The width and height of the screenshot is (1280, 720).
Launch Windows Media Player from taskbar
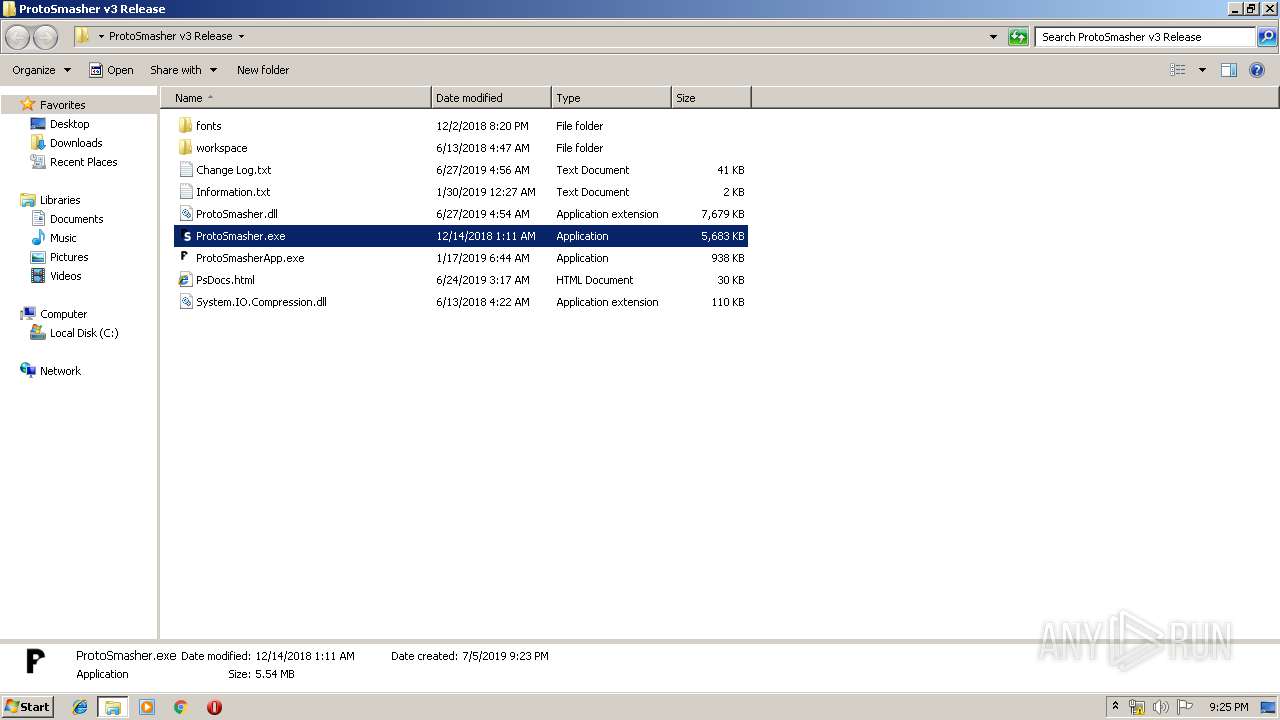147,707
